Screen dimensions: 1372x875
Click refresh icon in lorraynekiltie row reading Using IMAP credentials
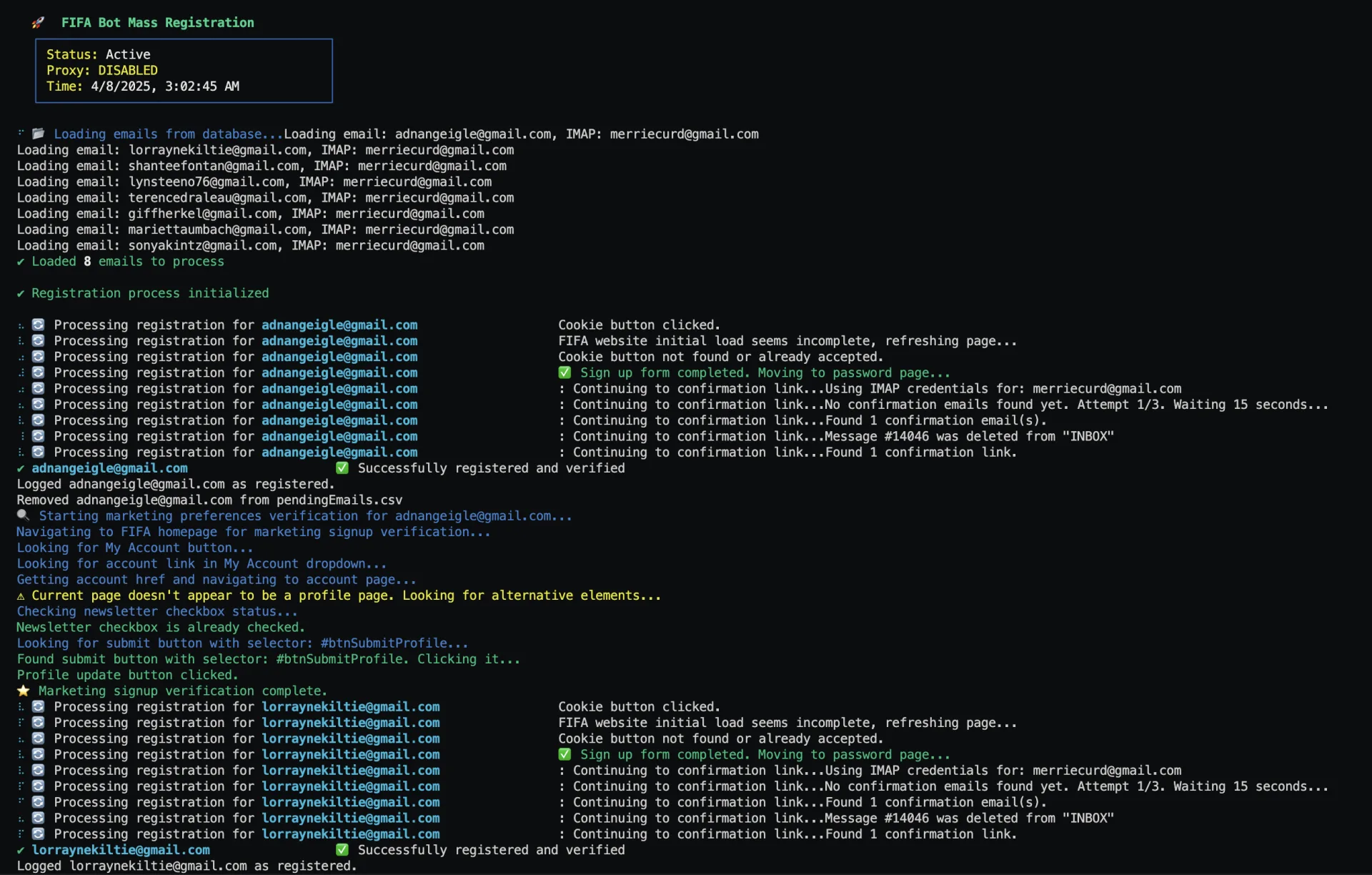39,770
